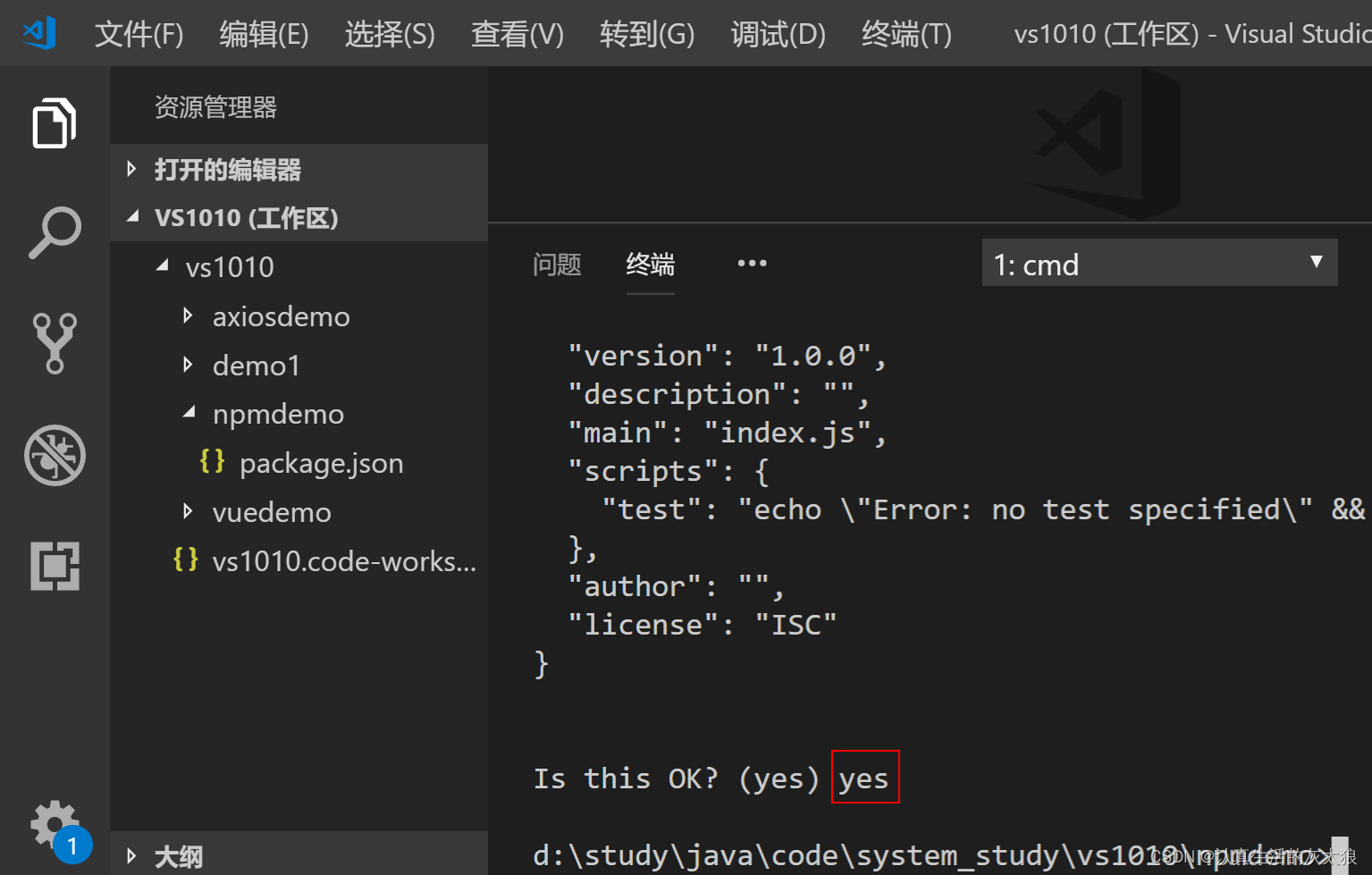Click the "Is this OK? (yes)" prompt text

coord(677,778)
